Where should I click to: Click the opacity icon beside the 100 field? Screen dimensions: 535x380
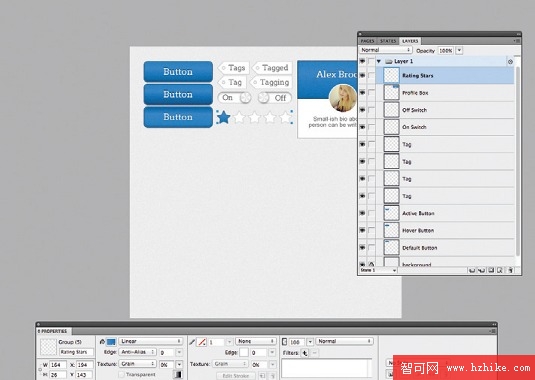point(284,341)
